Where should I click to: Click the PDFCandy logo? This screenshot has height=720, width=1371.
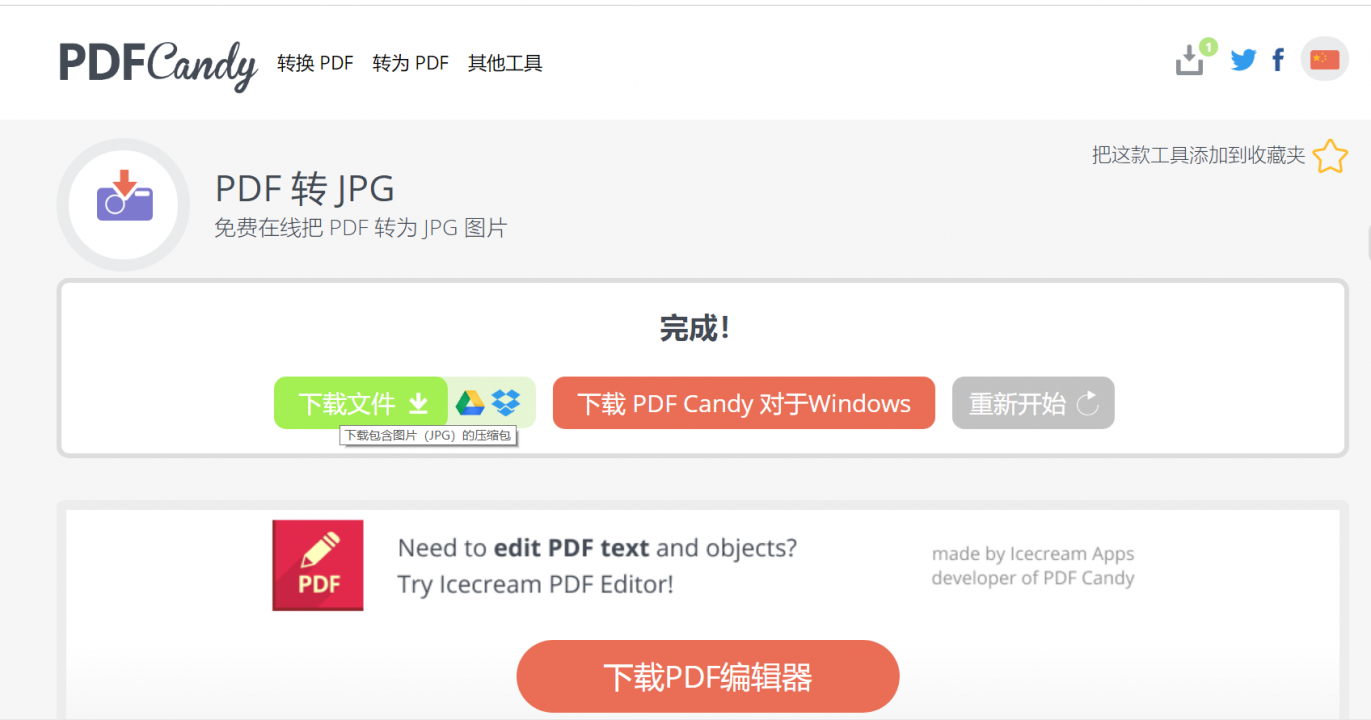click(158, 63)
